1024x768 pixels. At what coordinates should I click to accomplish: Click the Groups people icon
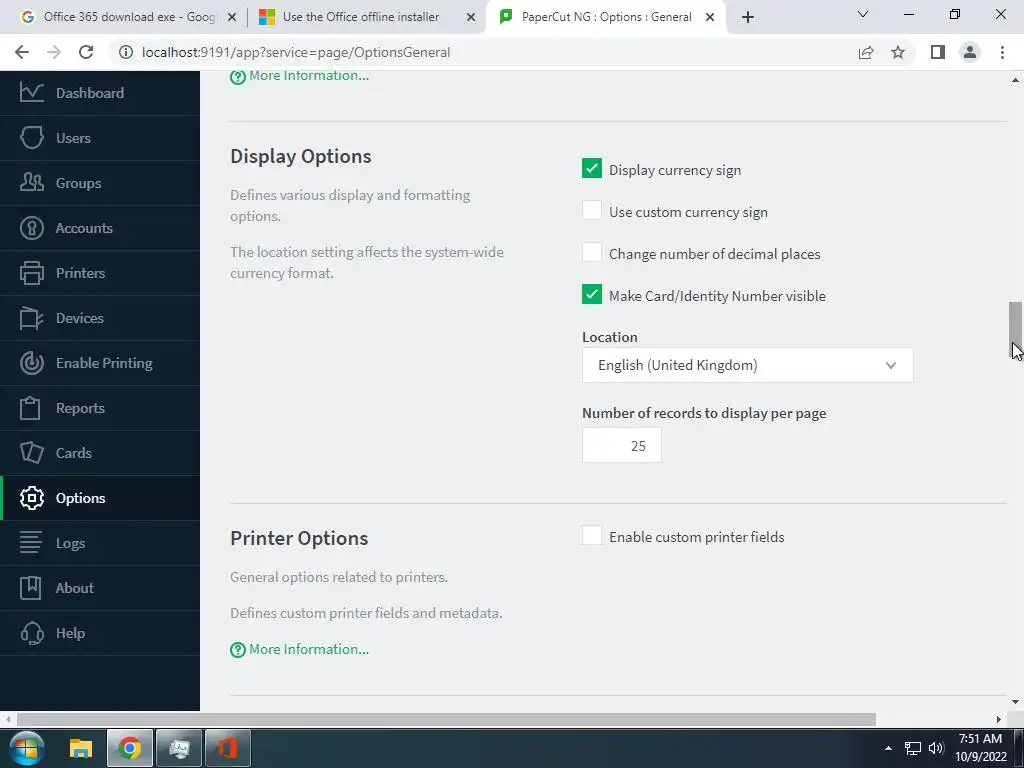[31, 182]
